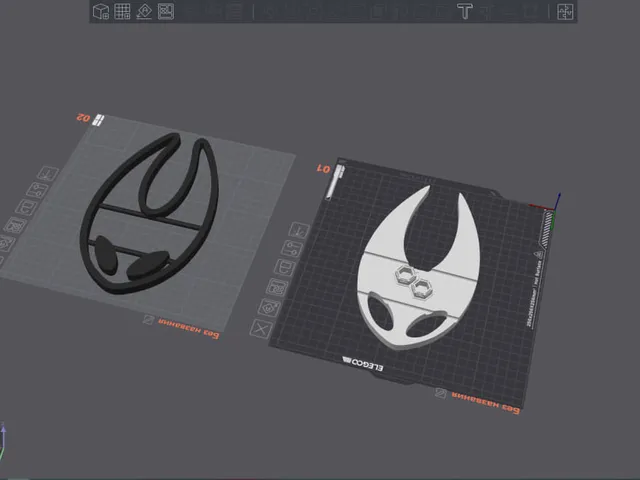This screenshot has width=640, height=480.
Task: Select the Text emboss T tool
Action: click(464, 11)
